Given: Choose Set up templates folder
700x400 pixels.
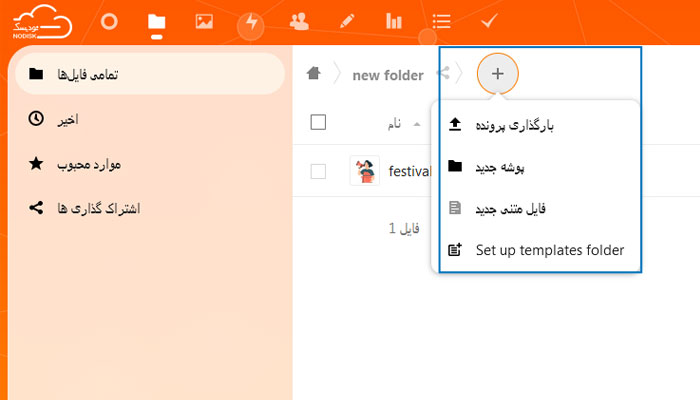Looking at the screenshot, I should tap(536, 250).
